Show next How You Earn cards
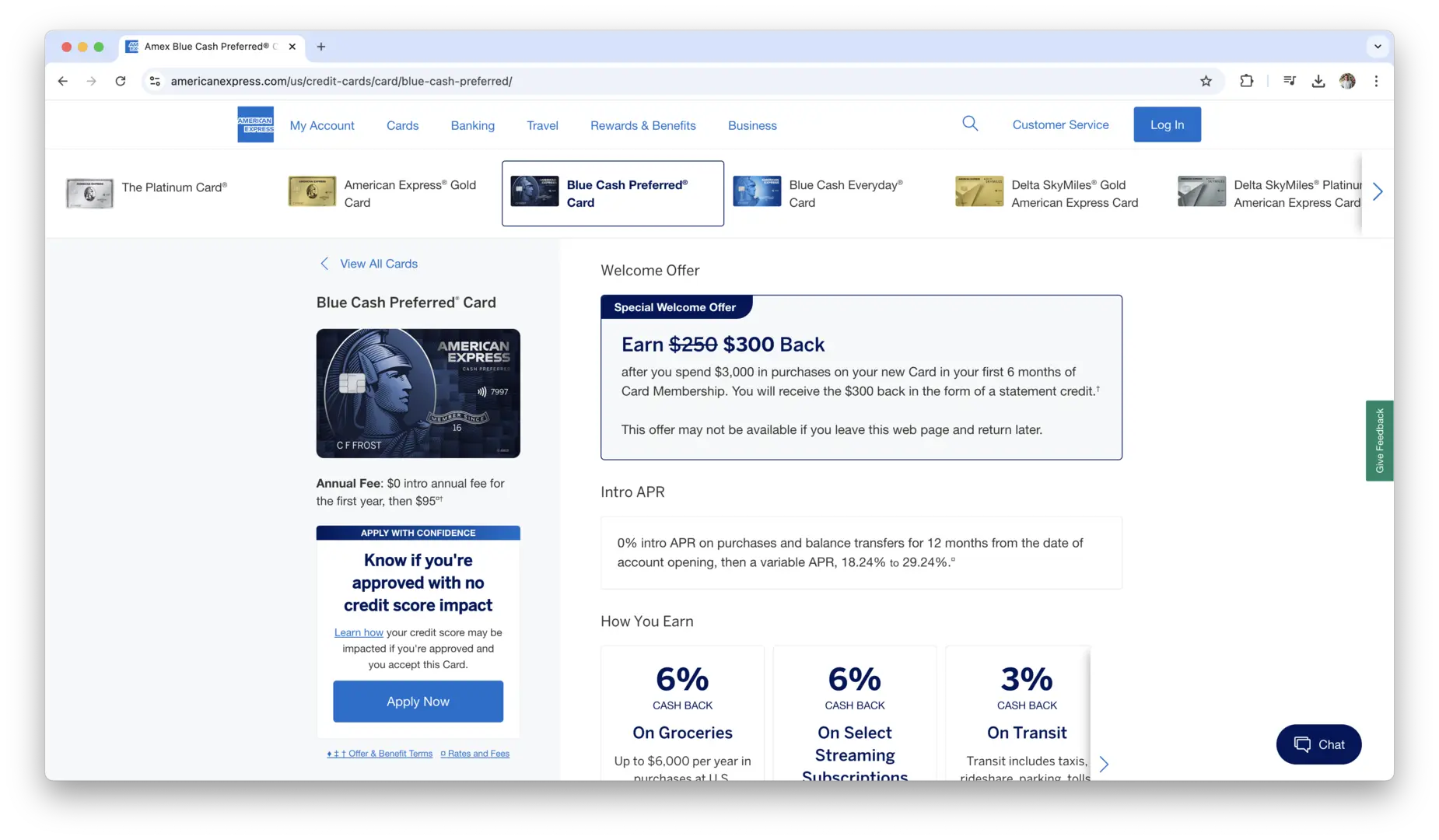This screenshot has width=1439, height=840. (1104, 765)
